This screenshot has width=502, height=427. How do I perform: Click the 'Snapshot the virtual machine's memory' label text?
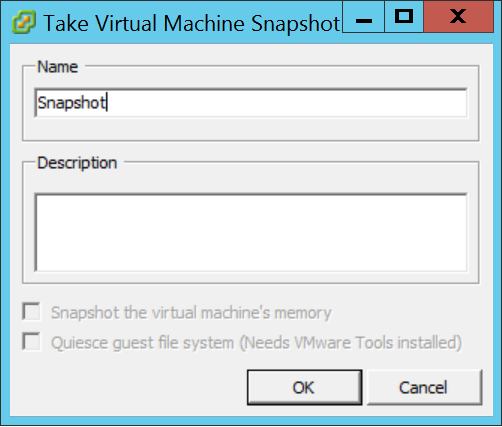coord(191,313)
